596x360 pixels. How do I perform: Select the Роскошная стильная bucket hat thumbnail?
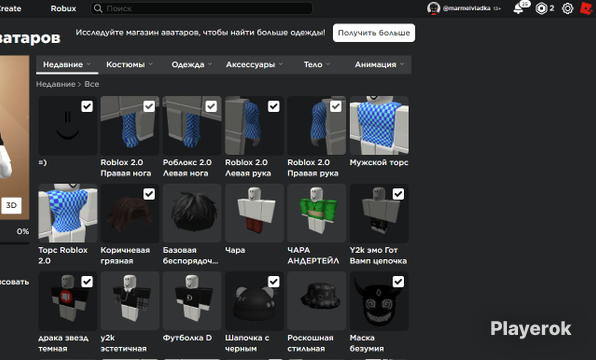(317, 301)
